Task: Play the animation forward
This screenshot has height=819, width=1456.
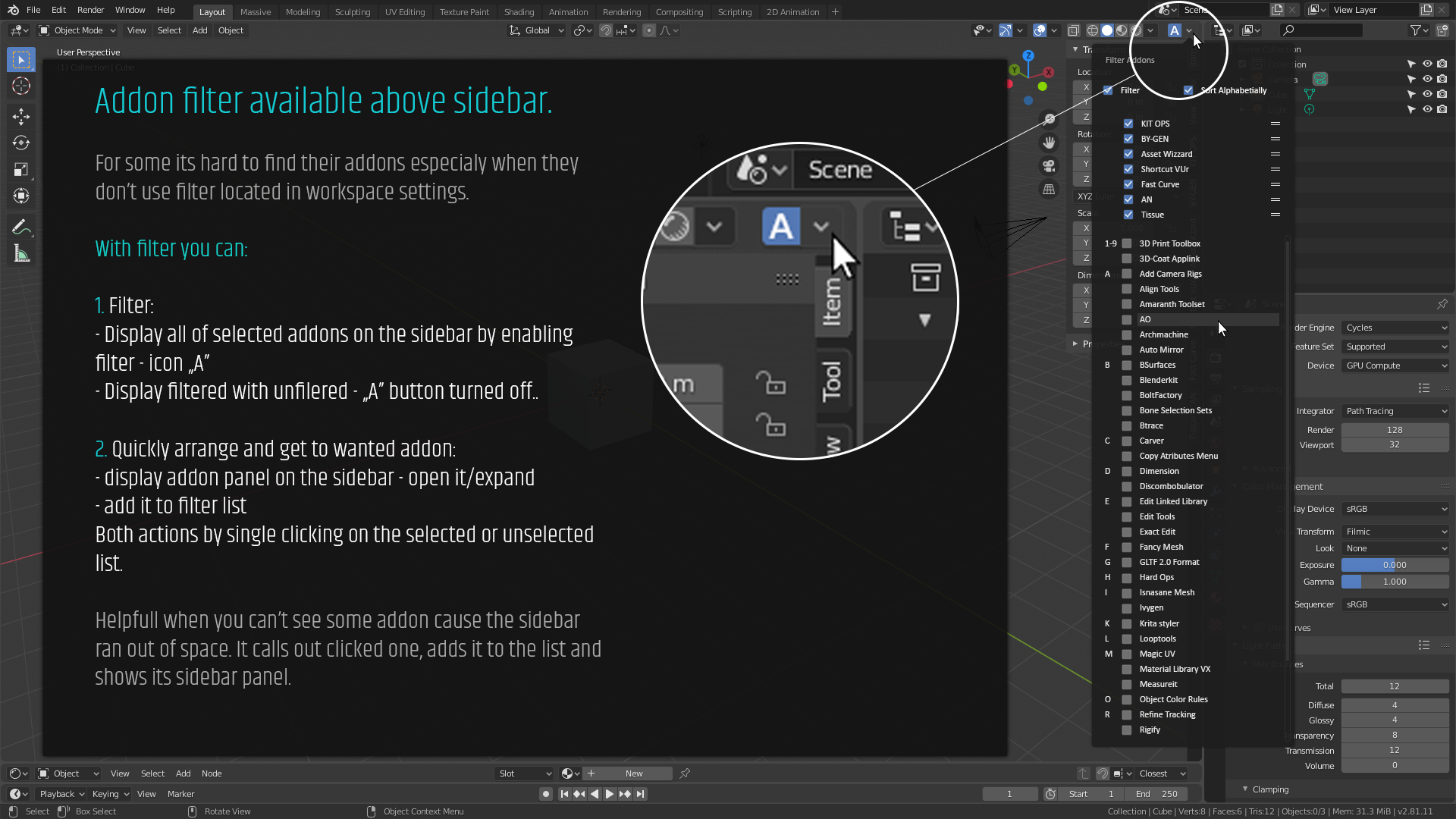Action: pyautogui.click(x=610, y=794)
